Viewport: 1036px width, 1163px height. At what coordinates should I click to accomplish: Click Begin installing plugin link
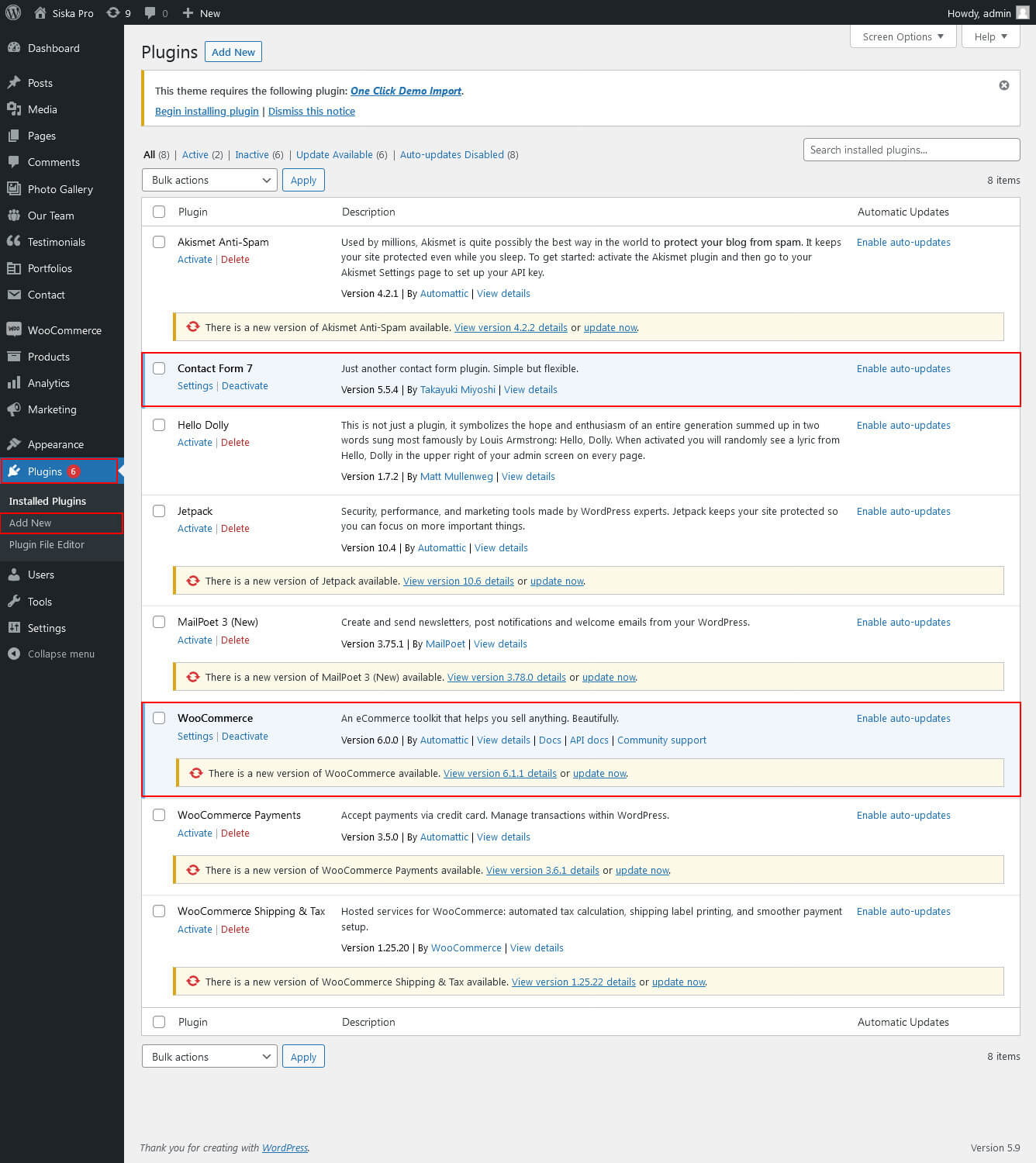[x=207, y=111]
